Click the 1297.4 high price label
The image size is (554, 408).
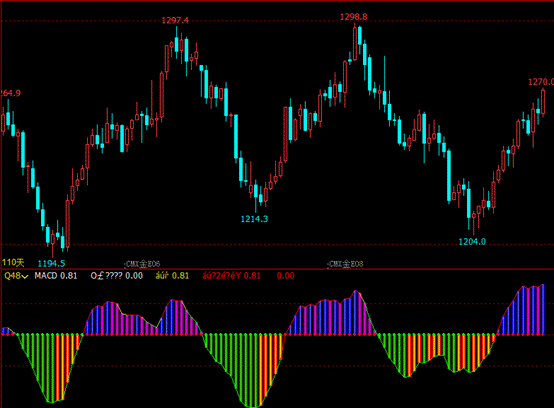point(175,20)
